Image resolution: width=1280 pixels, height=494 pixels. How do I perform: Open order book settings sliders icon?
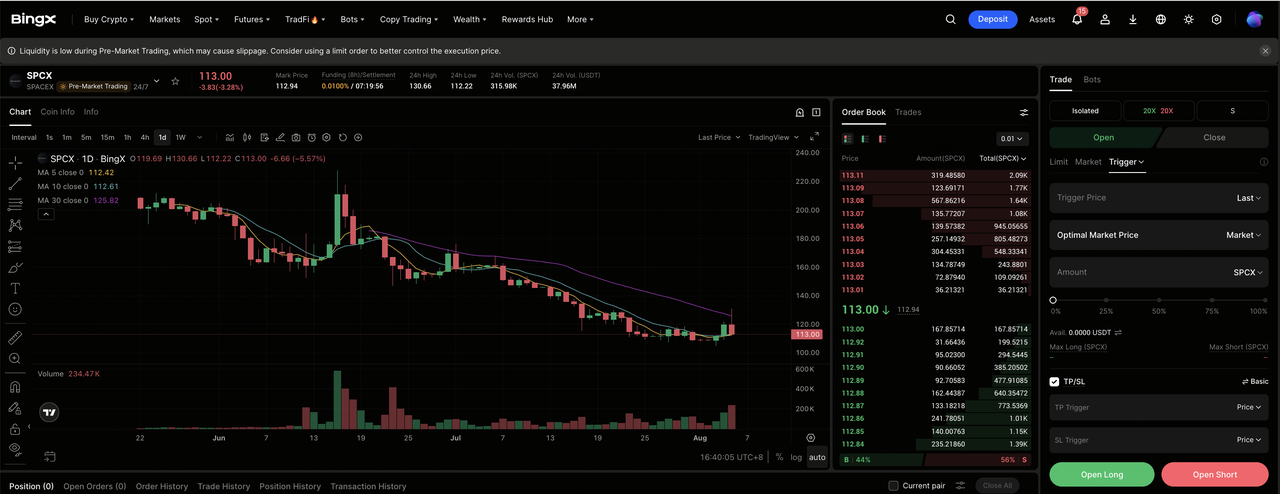1023,112
